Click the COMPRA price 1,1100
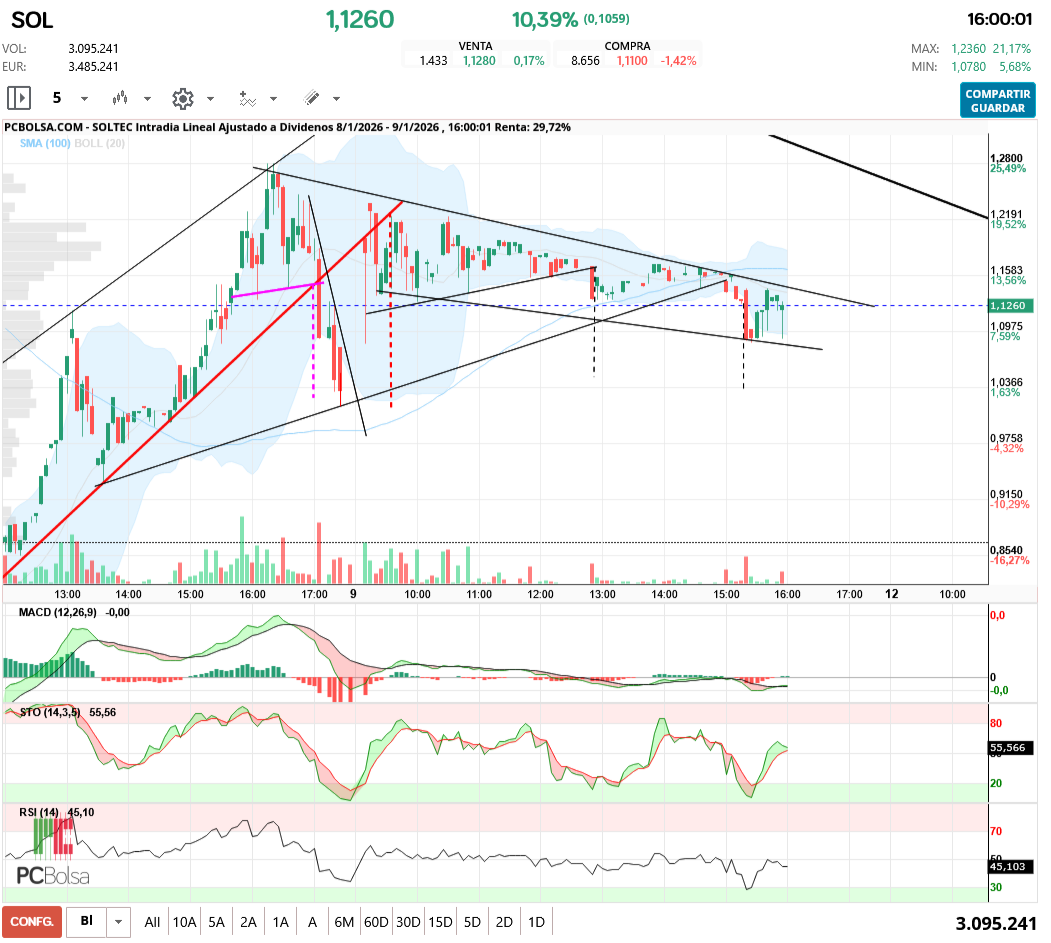Screen dimensions: 1051x943 tap(632, 60)
